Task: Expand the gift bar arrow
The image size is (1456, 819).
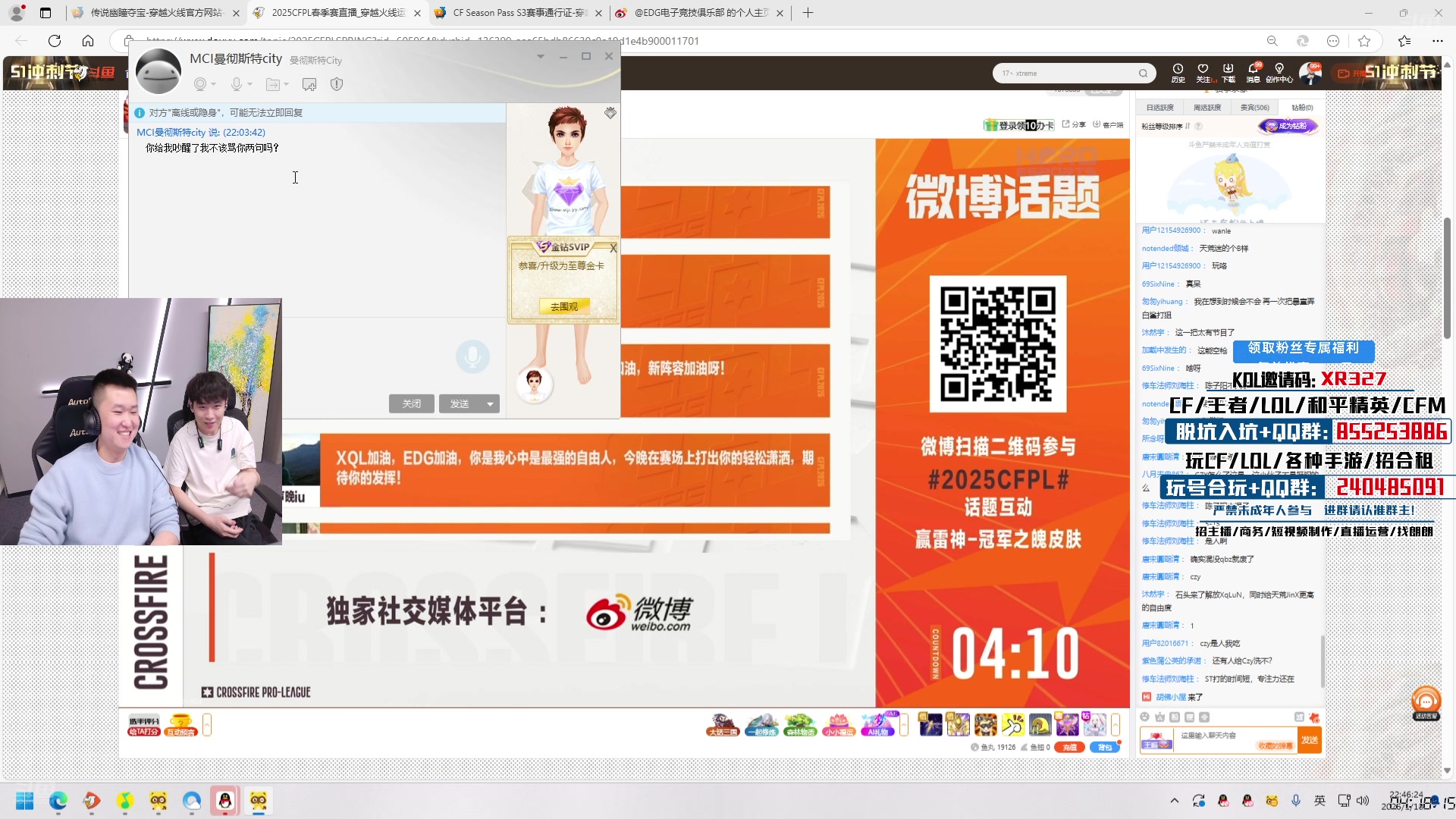Action: tap(1116, 725)
